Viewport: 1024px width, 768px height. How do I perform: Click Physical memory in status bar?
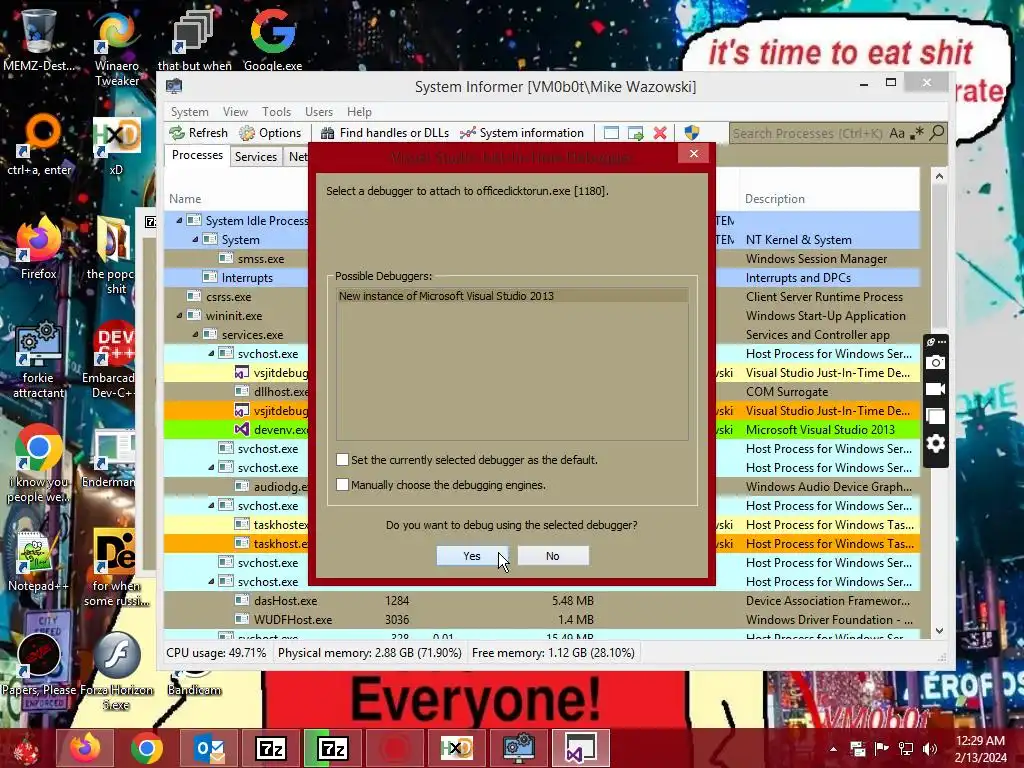370,653
